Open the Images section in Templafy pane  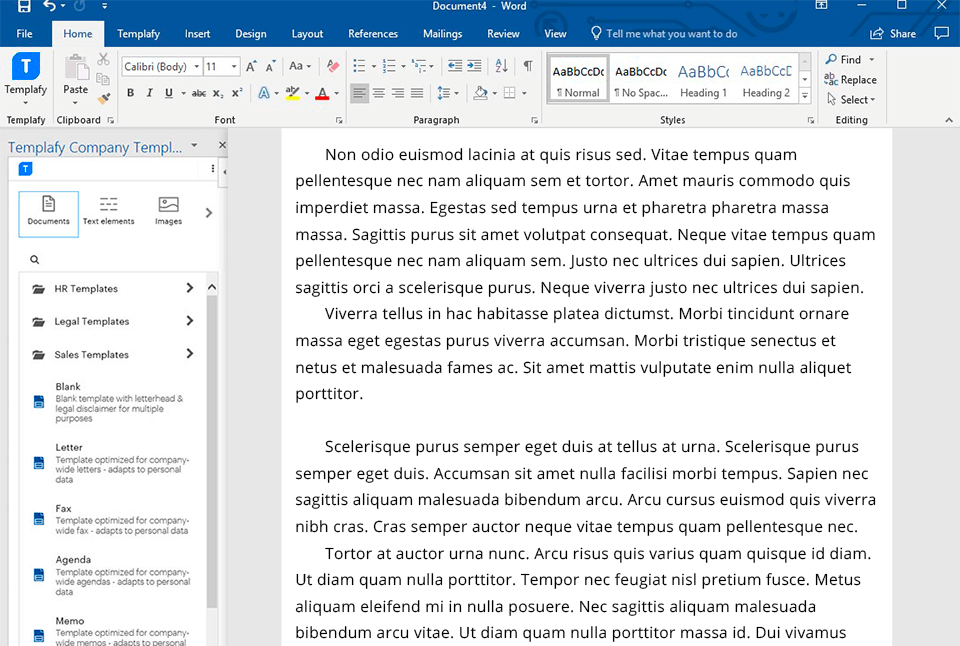coord(168,211)
